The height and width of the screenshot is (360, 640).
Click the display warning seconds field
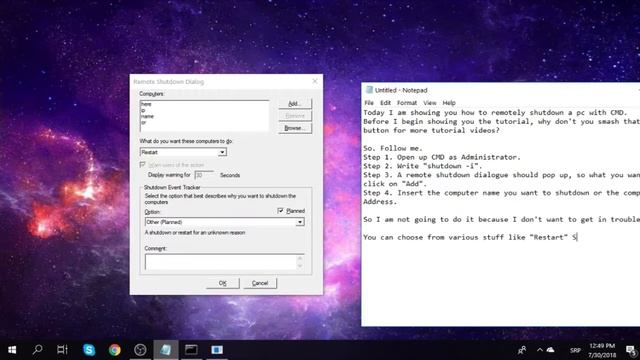tap(204, 175)
